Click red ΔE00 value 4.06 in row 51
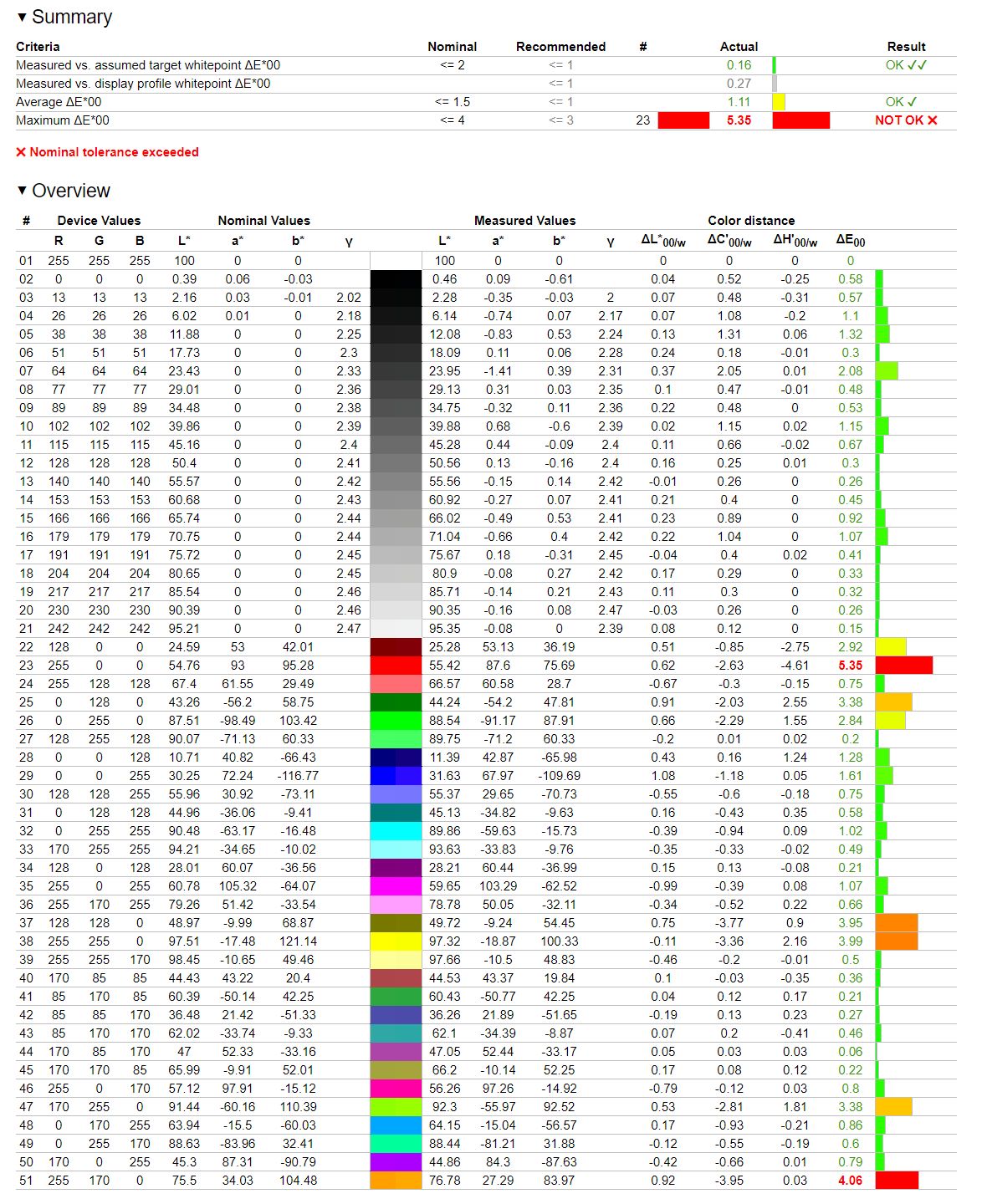This screenshot has width=987, height=1204. tap(851, 1181)
